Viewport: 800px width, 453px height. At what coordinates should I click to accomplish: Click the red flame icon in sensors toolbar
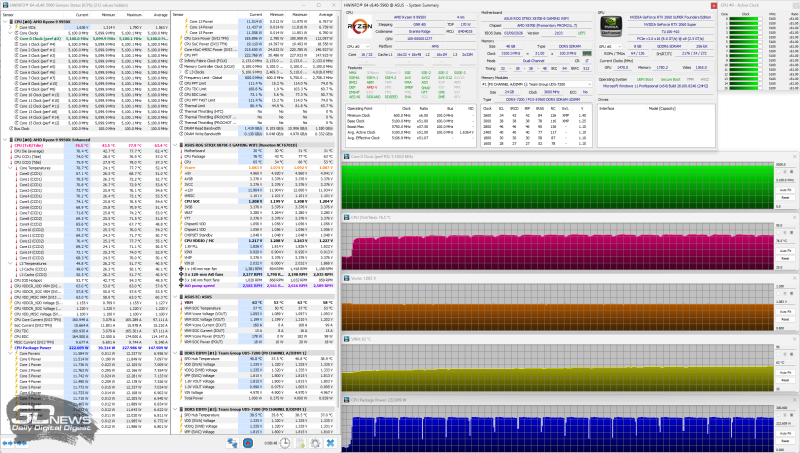point(248,443)
